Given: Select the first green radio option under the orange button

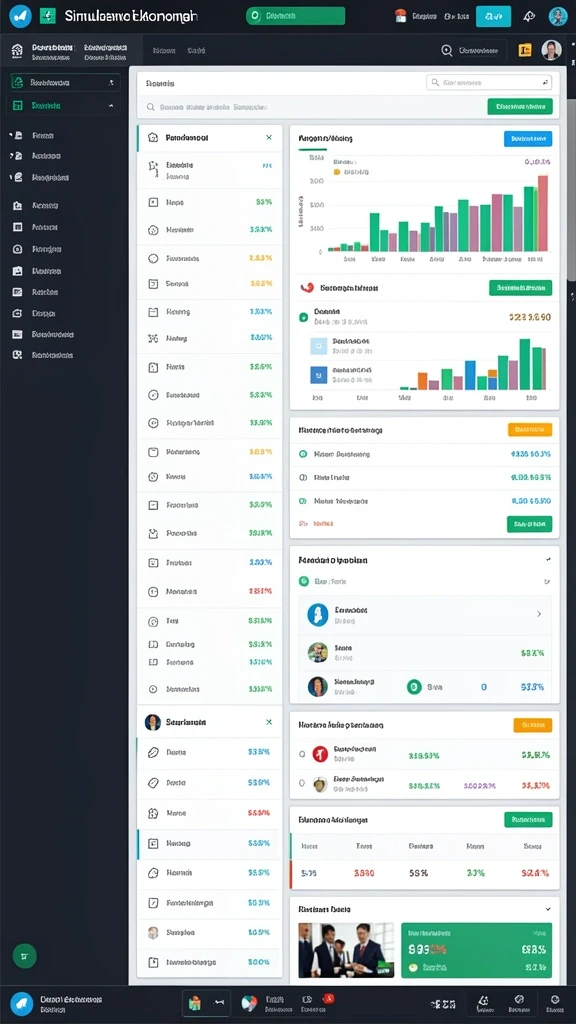Looking at the screenshot, I should pyautogui.click(x=302, y=454).
